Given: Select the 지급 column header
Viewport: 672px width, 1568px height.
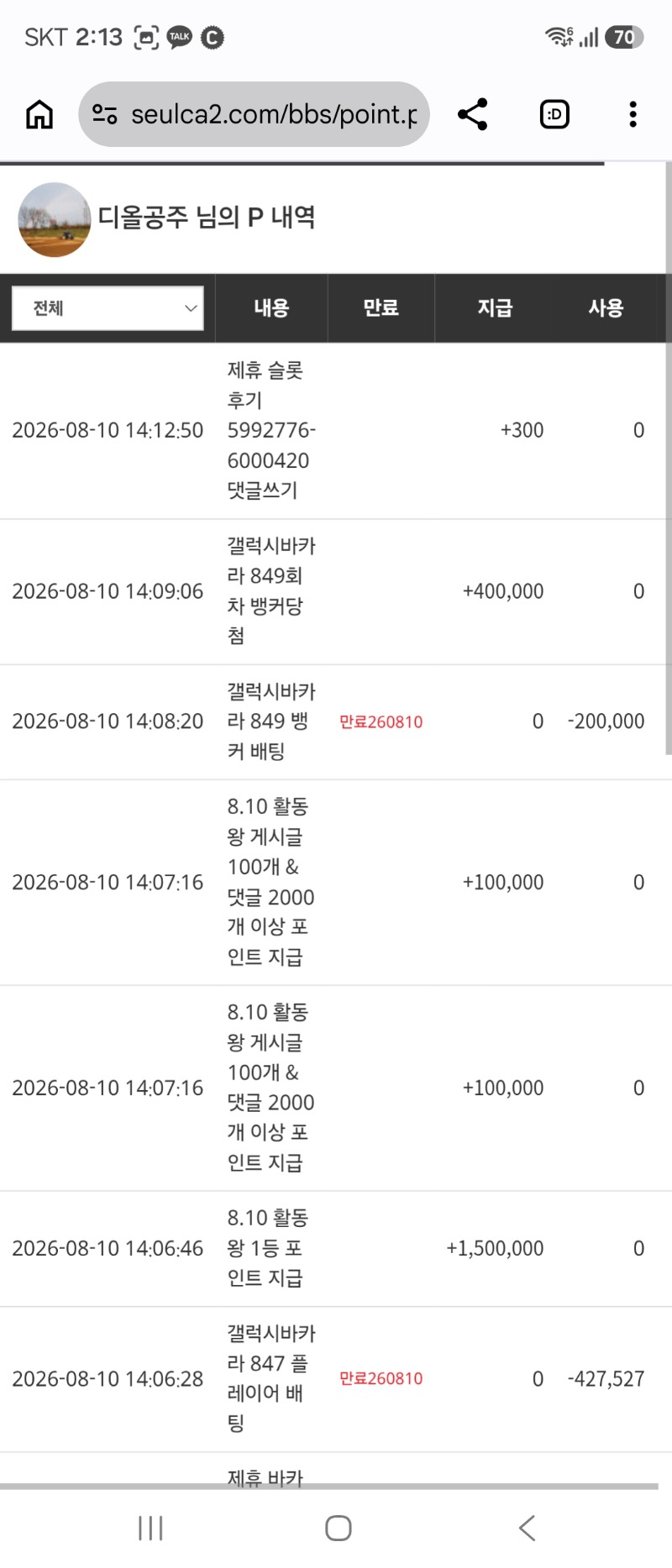Looking at the screenshot, I should pos(495,308).
